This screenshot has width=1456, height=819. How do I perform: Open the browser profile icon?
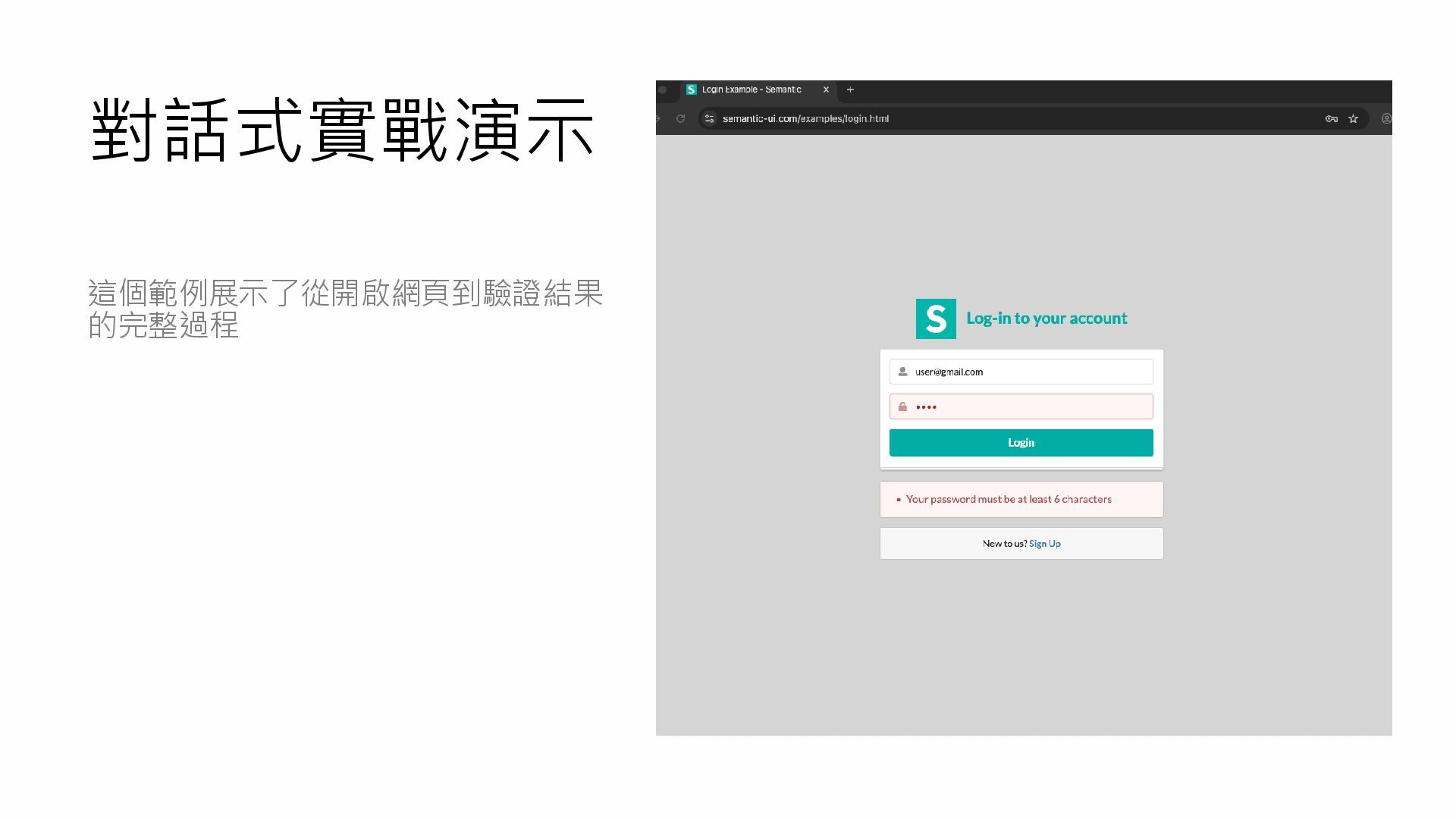click(1386, 118)
